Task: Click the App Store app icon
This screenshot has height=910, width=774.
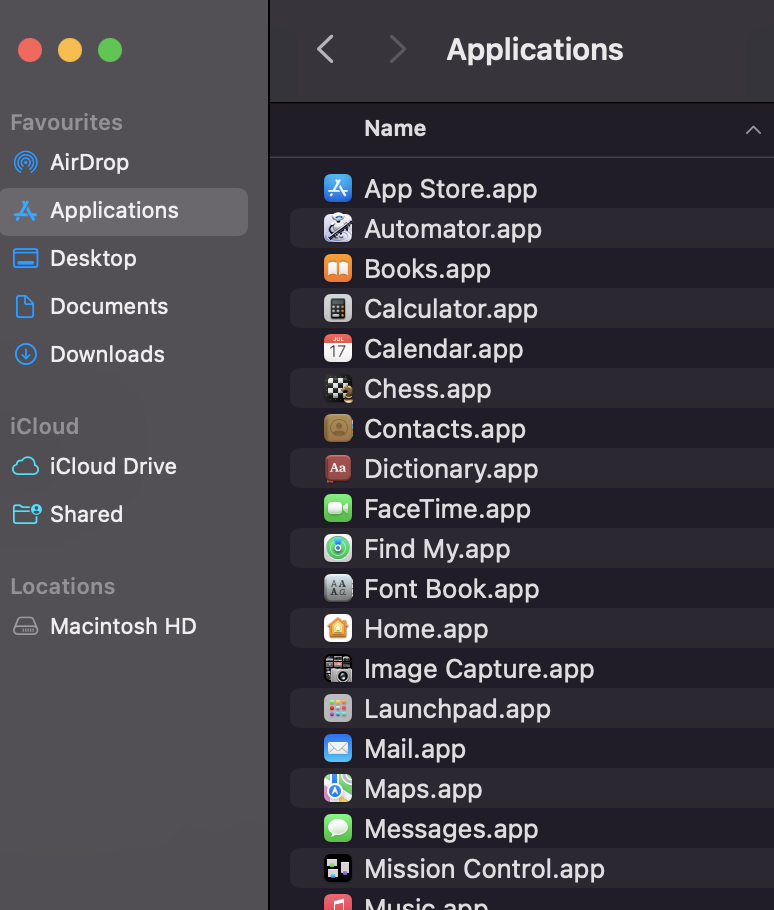Action: [338, 188]
